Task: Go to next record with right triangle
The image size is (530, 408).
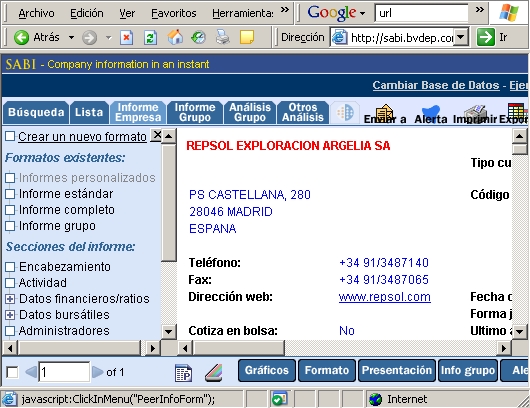Action: 98,372
